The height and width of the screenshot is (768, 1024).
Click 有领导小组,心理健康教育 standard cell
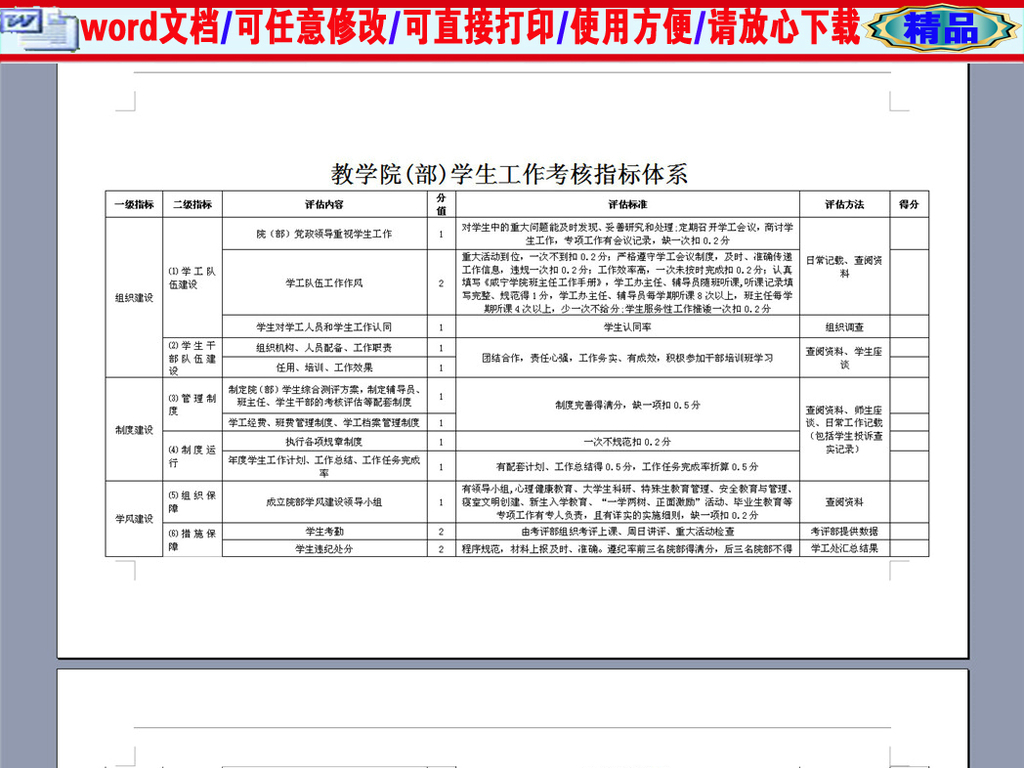tap(628, 502)
